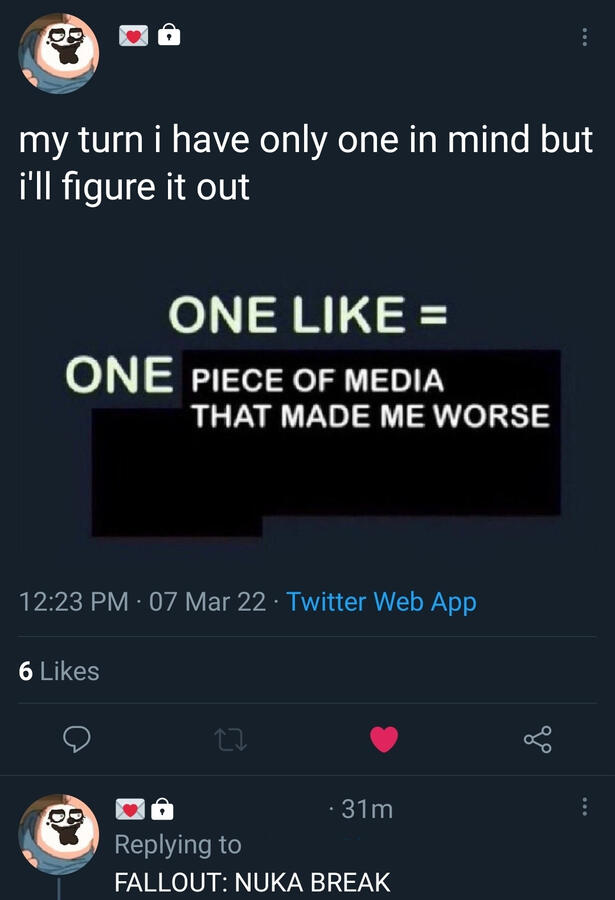This screenshot has height=900, width=615.
Task: Open the Twitter Web App source link
Action: [378, 601]
